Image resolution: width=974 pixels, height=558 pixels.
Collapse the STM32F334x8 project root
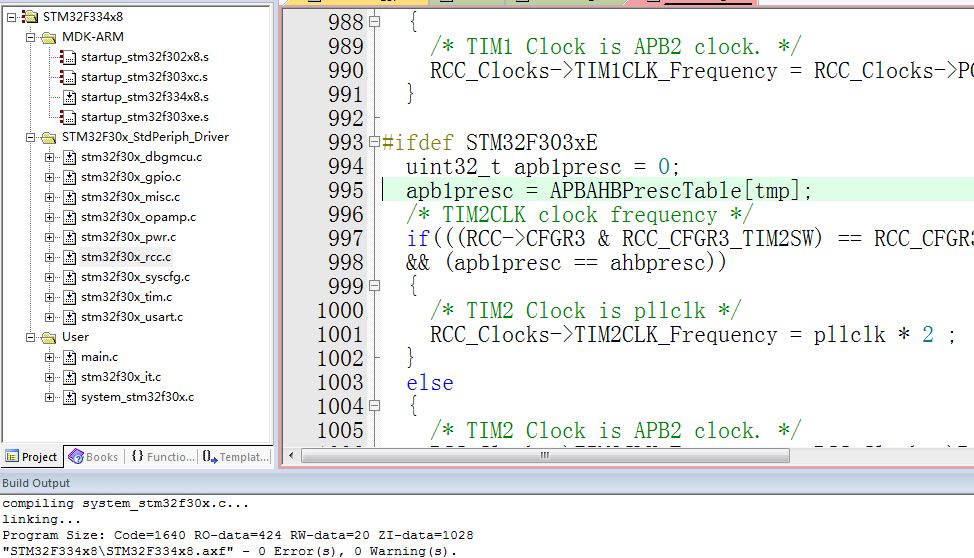click(x=11, y=17)
